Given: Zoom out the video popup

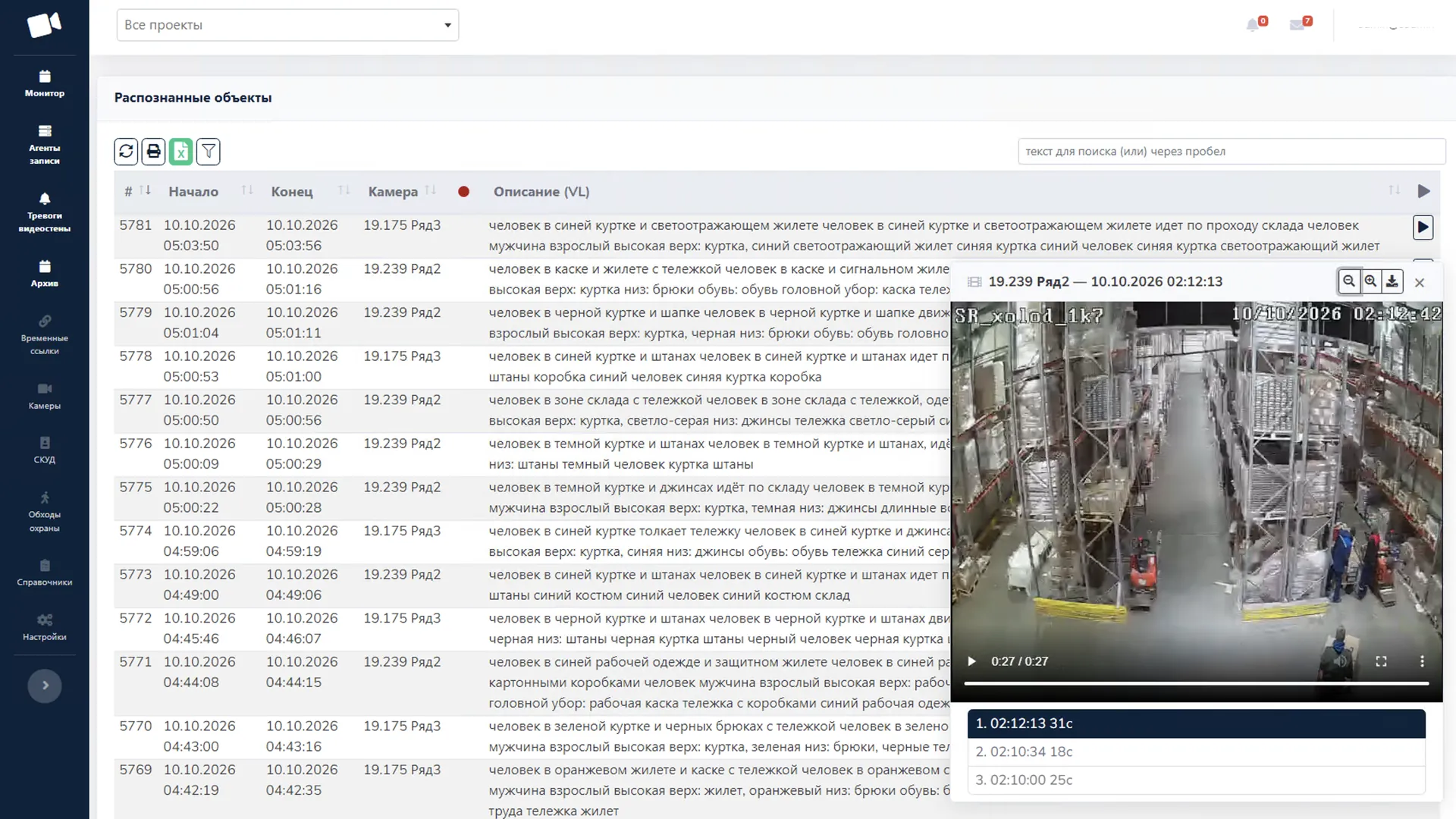Looking at the screenshot, I should click(1349, 281).
